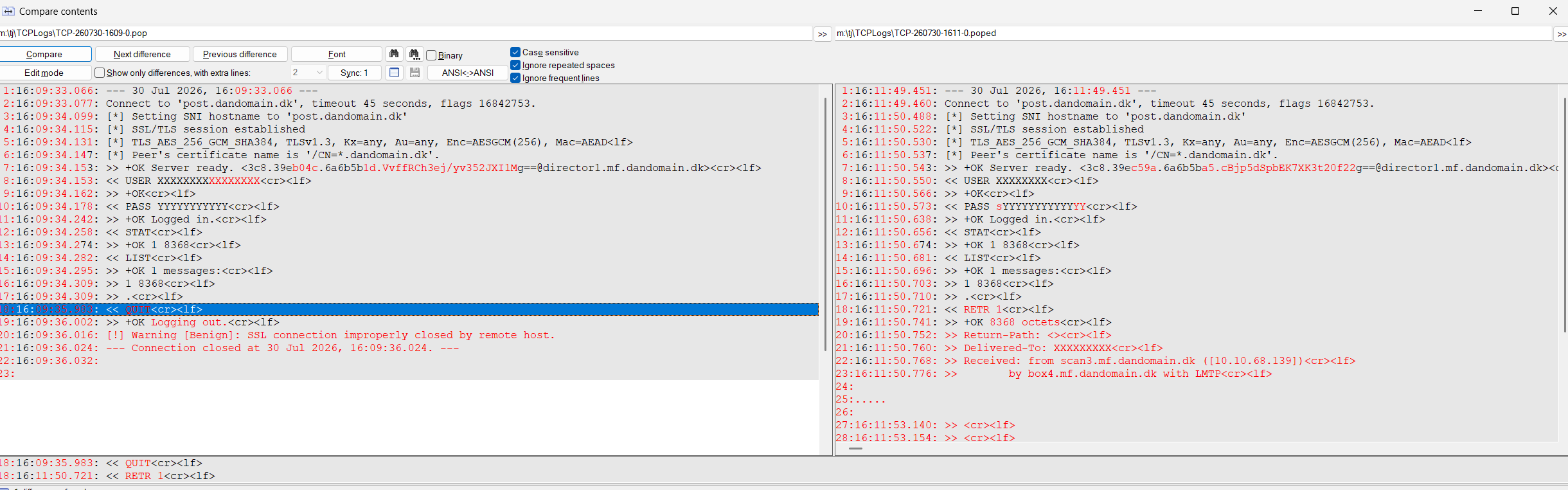The image size is (1568, 490).
Task: Click left 'PASS YYYYYYYYYYY' line
Action: click(x=409, y=206)
